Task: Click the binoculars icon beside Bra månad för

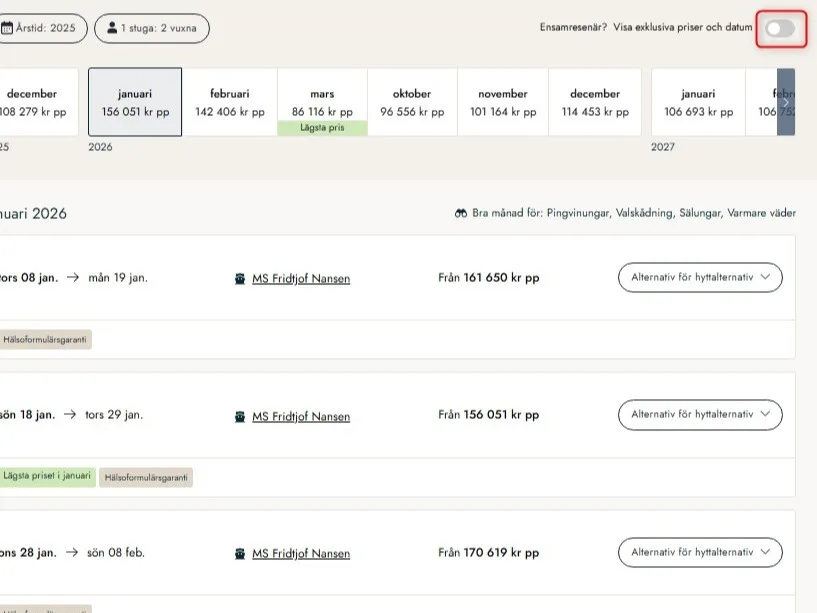Action: tap(461, 214)
